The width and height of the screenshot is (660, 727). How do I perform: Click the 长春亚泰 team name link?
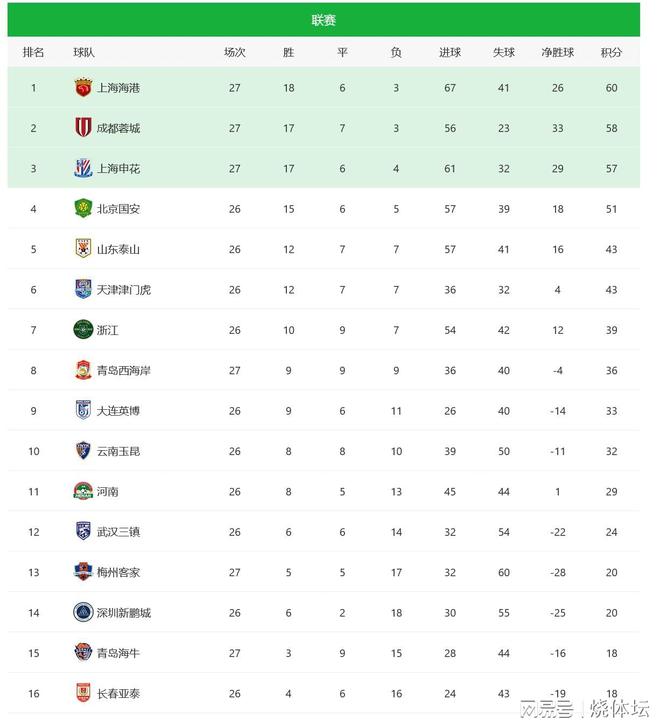click(x=118, y=693)
